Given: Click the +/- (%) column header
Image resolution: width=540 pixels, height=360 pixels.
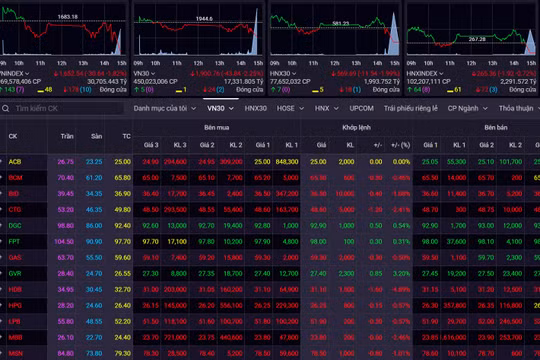Looking at the screenshot, I should click(401, 145).
